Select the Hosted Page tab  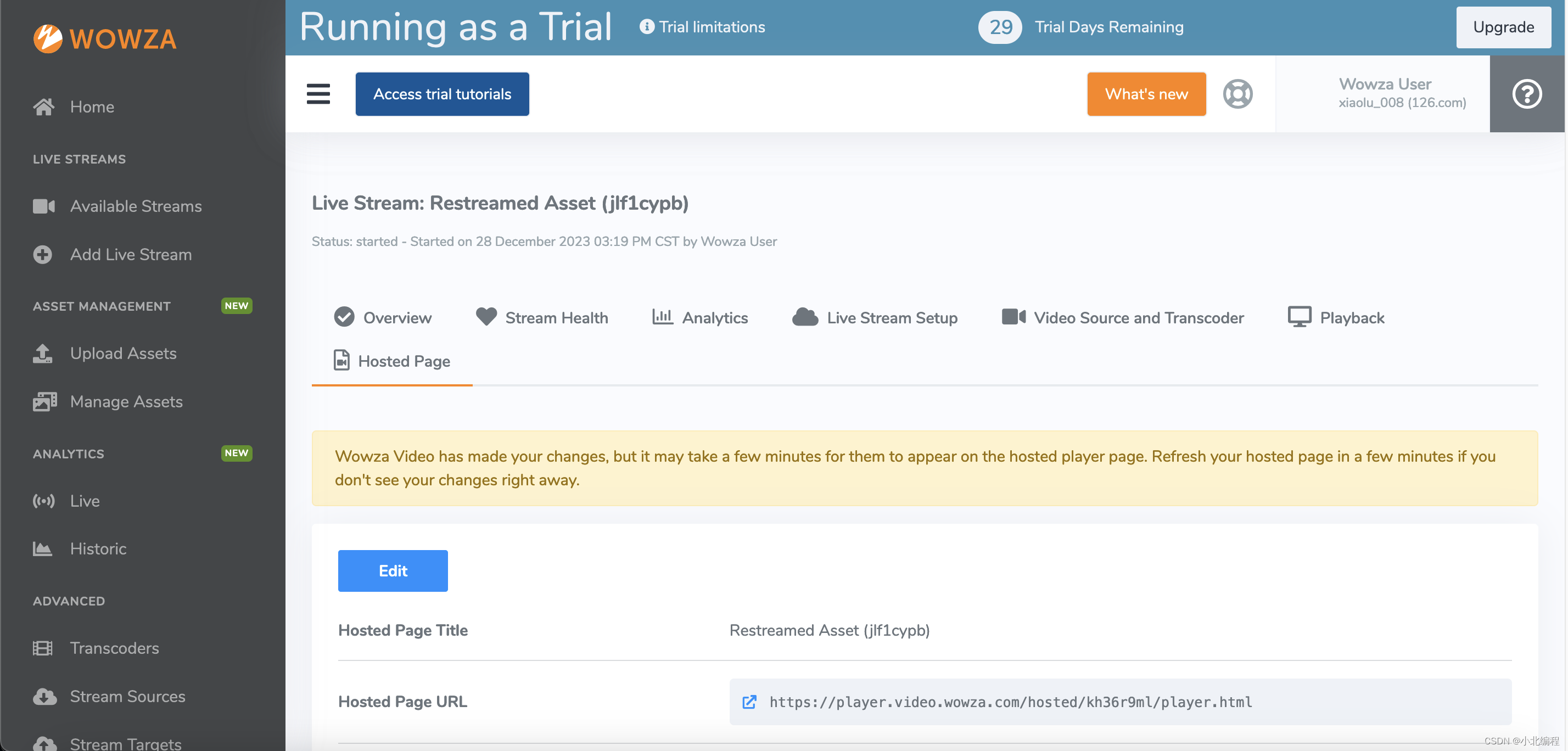pos(392,361)
